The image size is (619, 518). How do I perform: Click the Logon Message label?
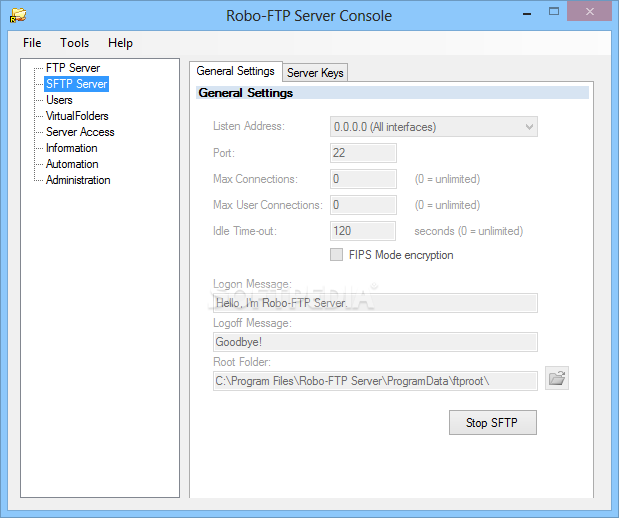coord(252,284)
